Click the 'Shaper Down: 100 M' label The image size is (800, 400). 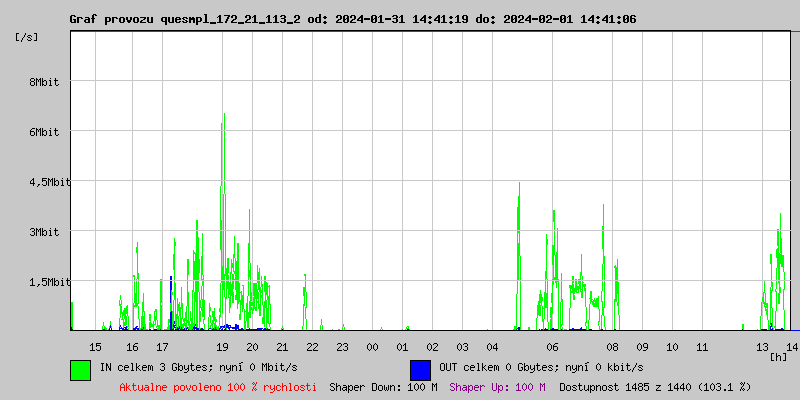click(x=383, y=386)
